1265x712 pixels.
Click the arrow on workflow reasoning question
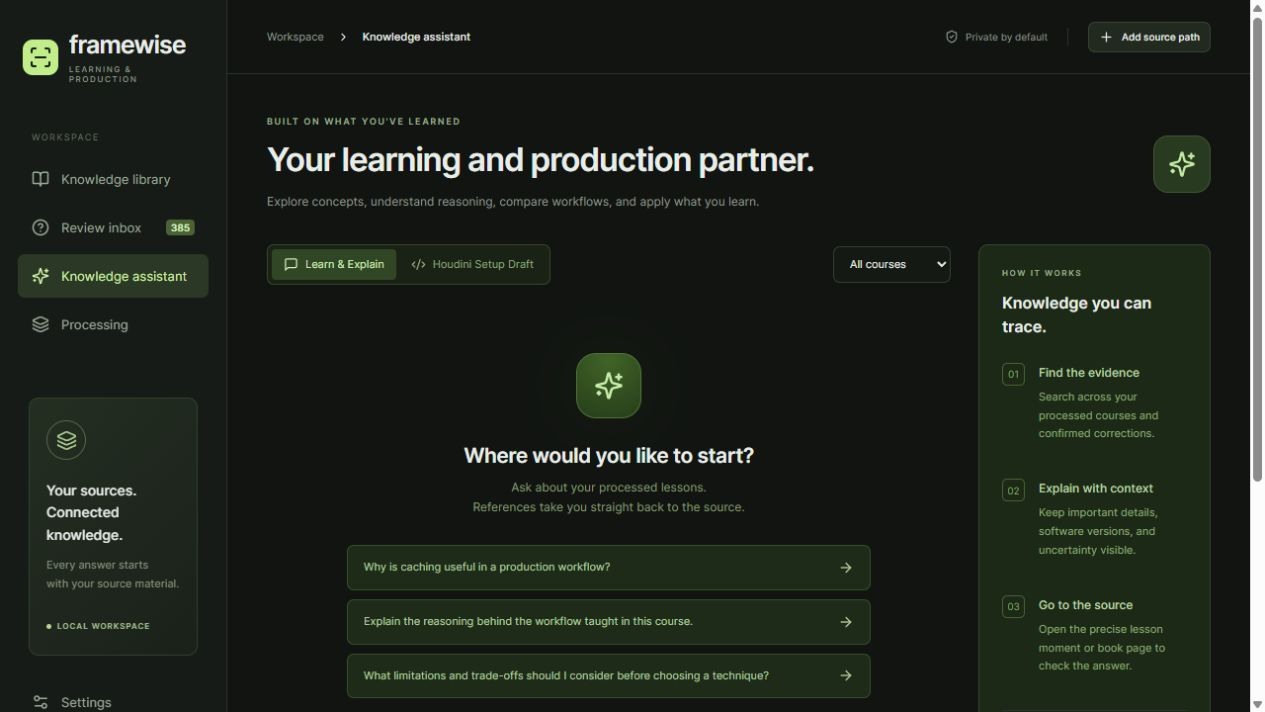click(846, 622)
